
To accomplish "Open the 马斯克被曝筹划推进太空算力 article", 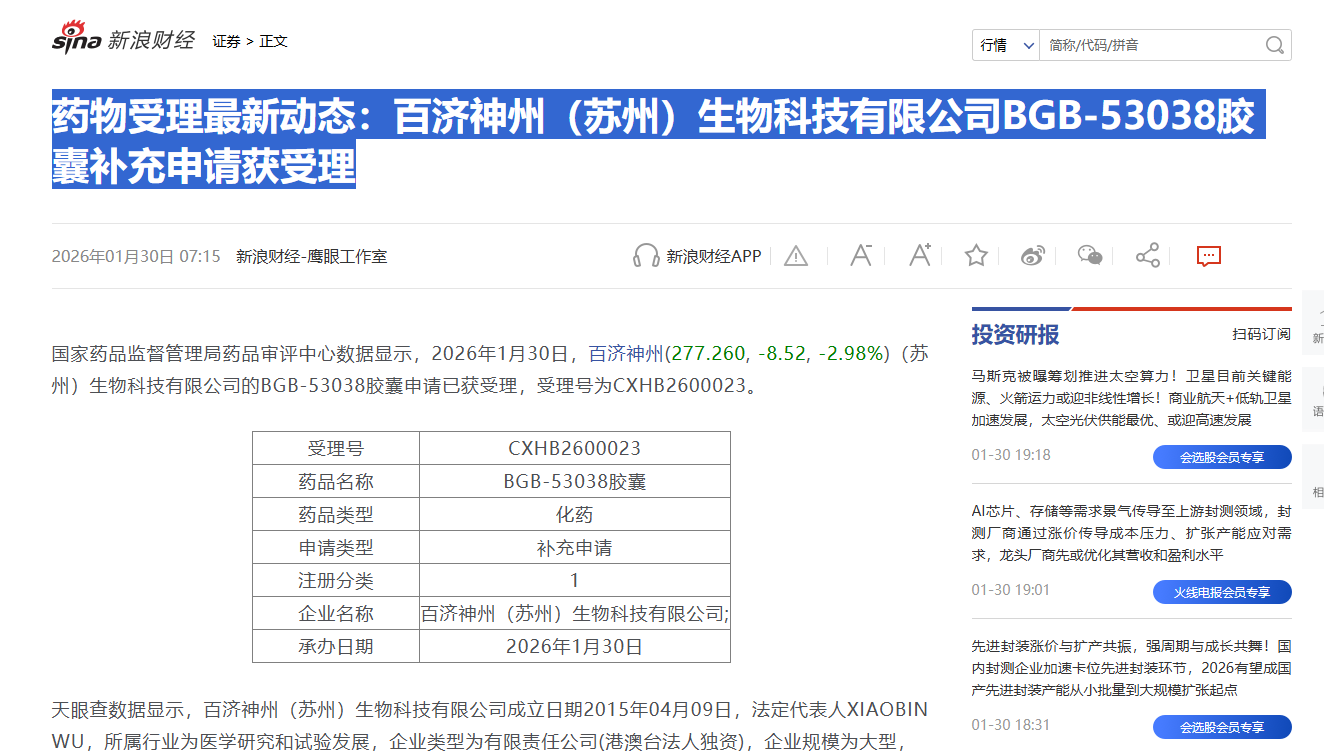I will tap(1131, 398).
